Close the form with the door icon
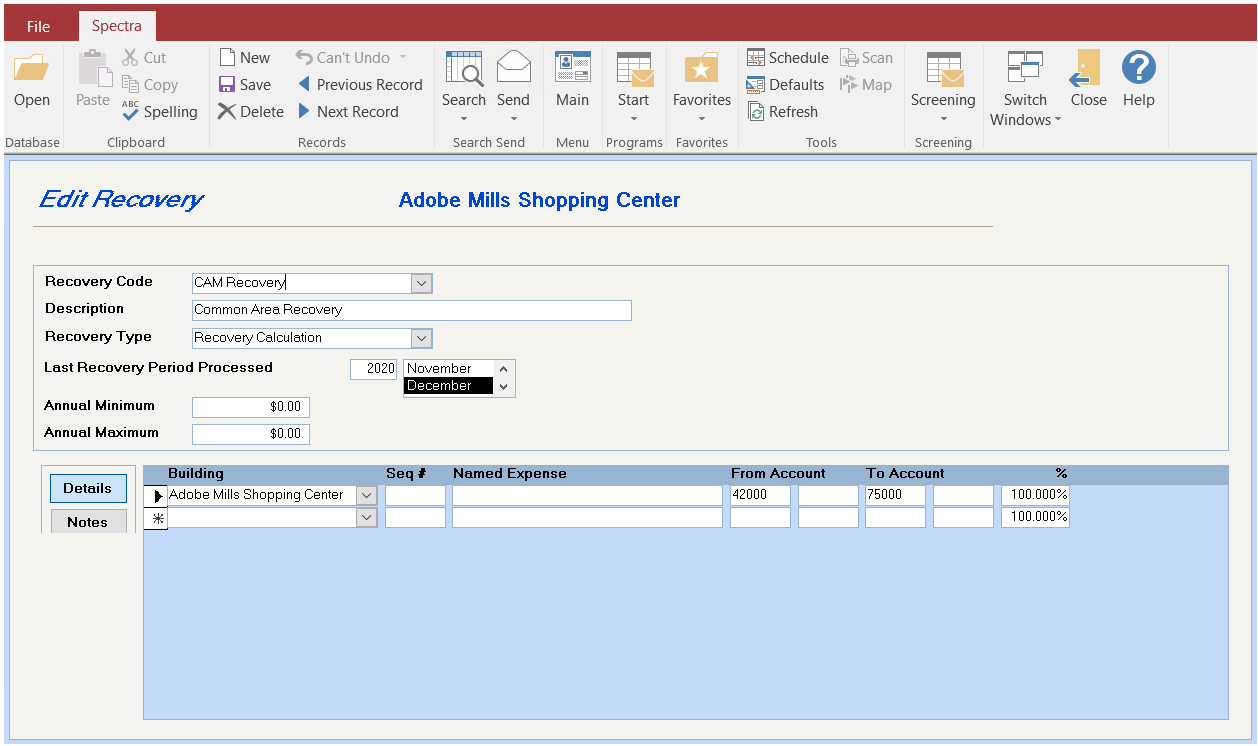Image resolution: width=1258 pixels, height=746 pixels. point(1088,80)
